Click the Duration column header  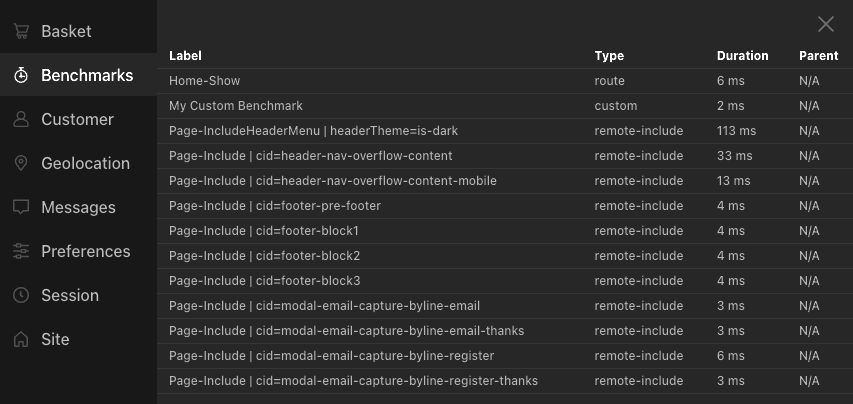[742, 56]
